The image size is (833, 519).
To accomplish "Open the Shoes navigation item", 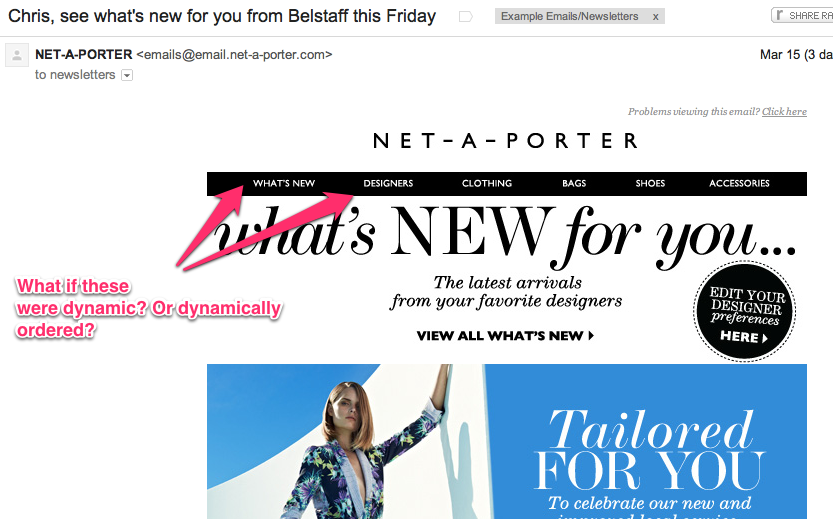I will click(650, 184).
